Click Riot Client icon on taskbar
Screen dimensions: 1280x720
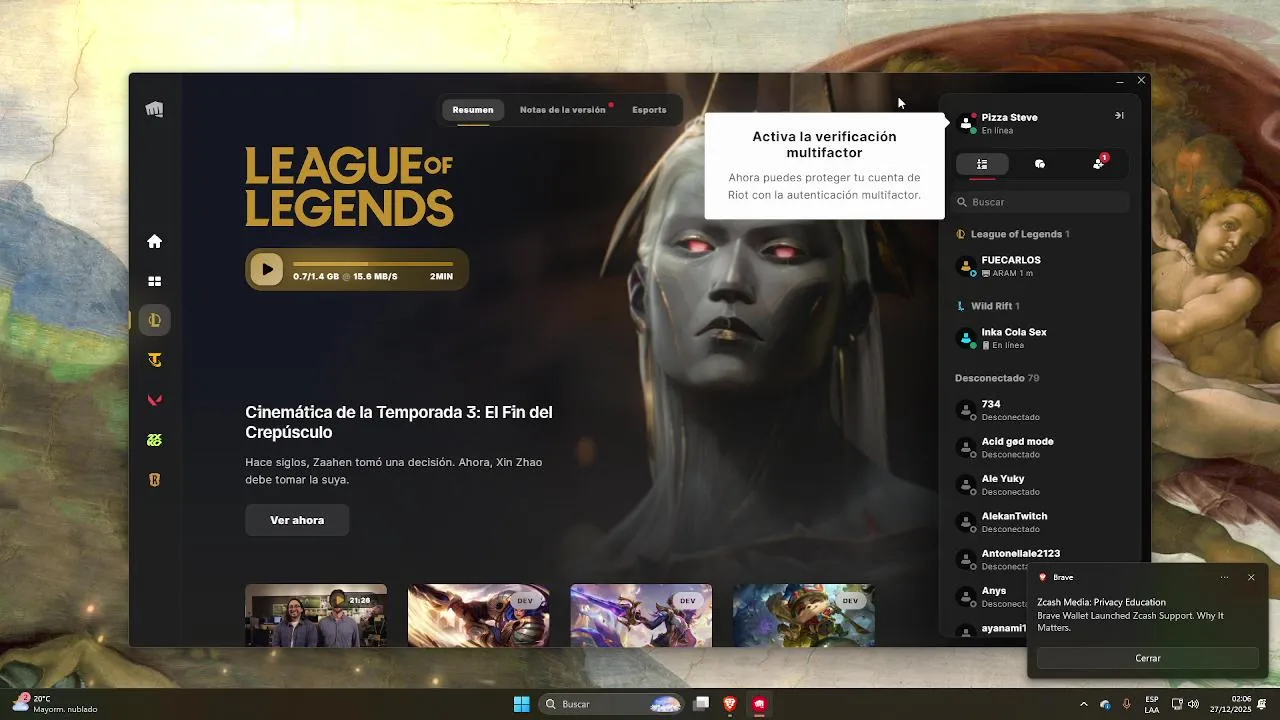[x=760, y=704]
